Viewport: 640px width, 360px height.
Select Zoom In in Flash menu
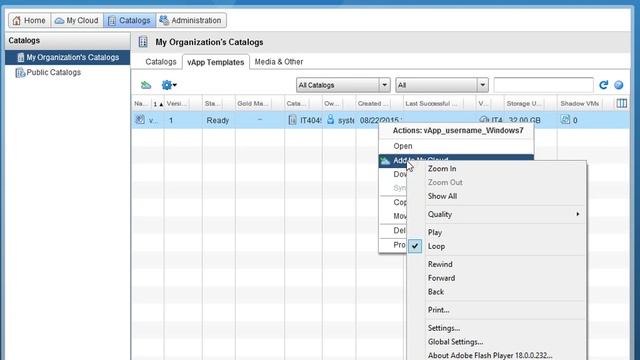pos(442,169)
